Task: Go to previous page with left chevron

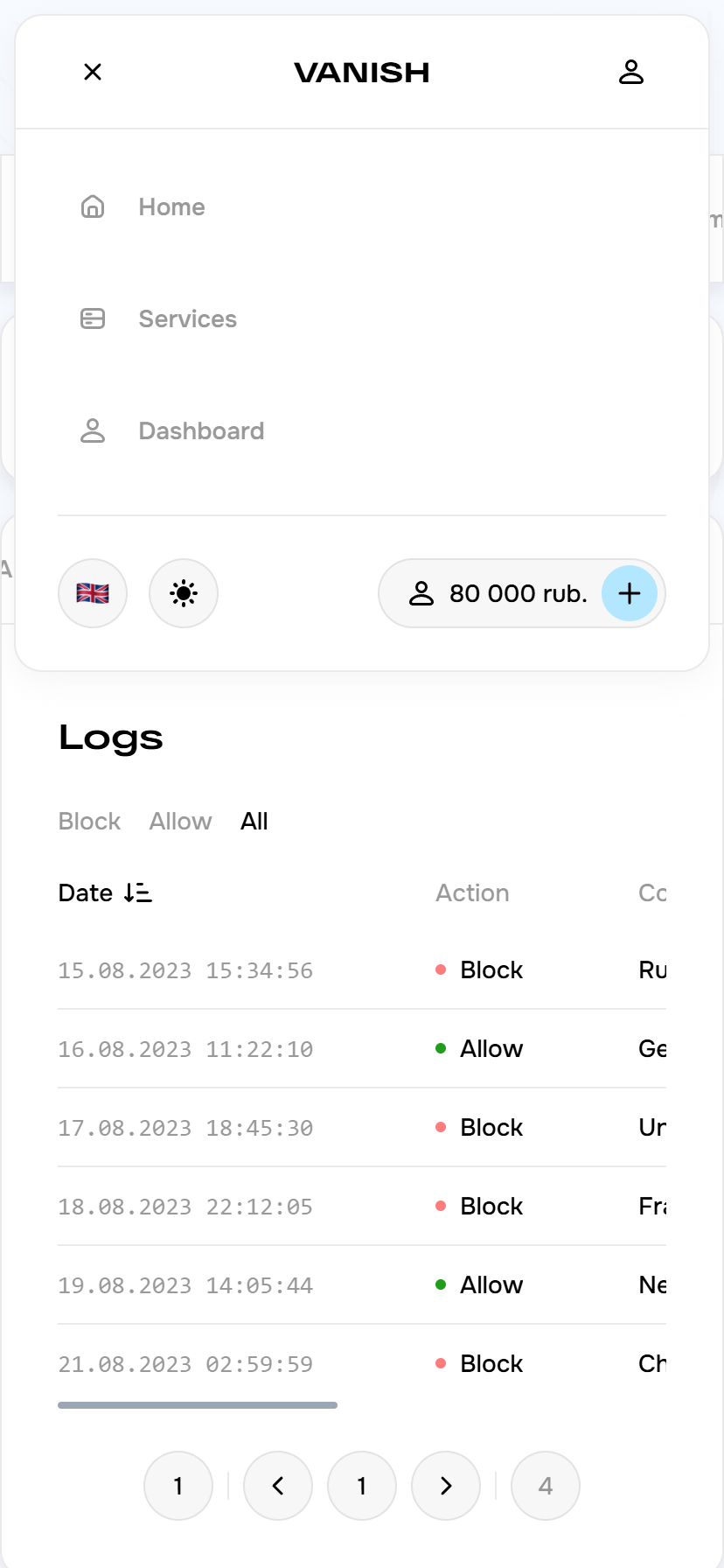Action: coord(278,1486)
